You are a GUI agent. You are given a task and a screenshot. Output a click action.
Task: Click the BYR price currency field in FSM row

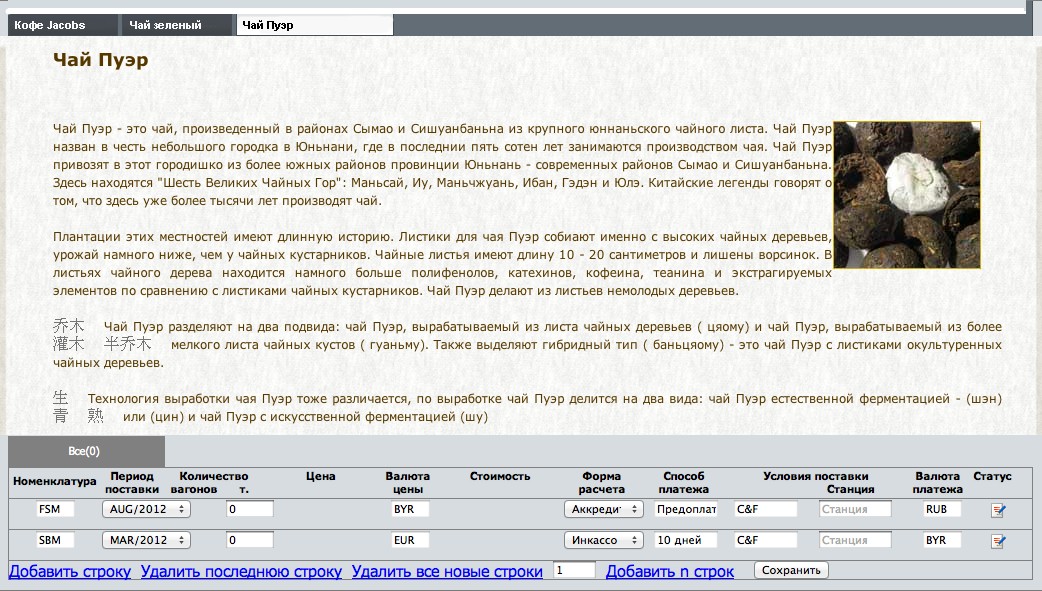pos(410,509)
